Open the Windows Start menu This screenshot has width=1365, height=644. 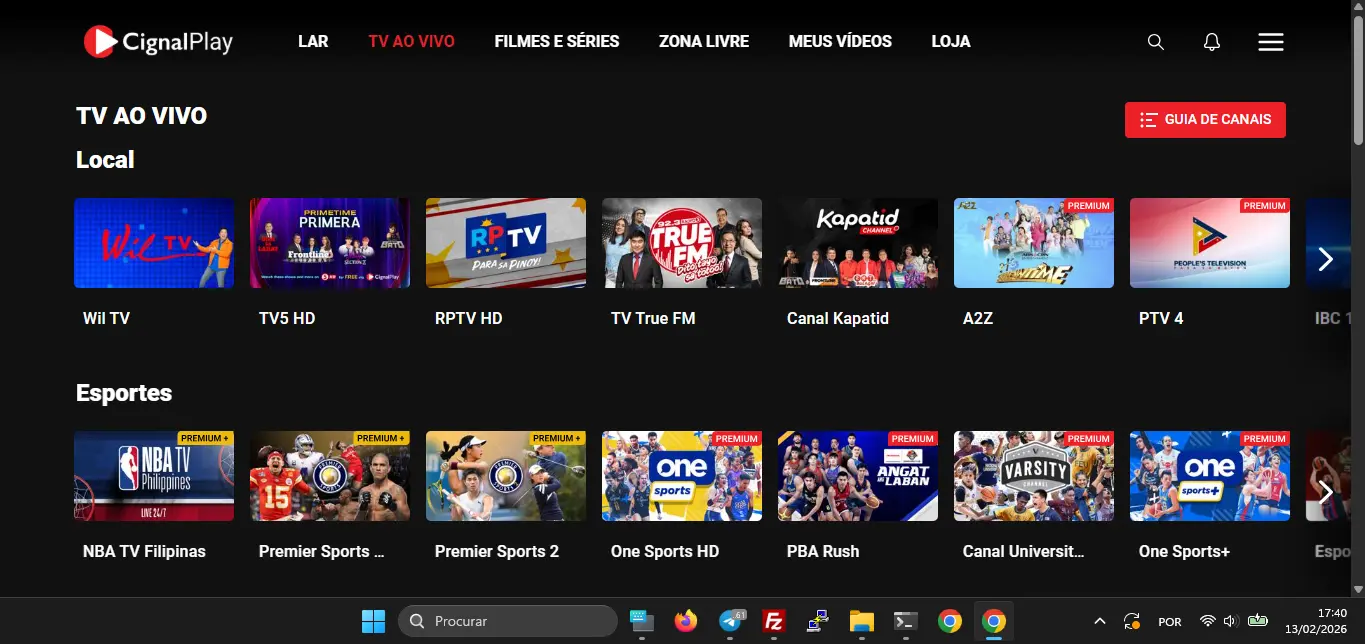click(x=373, y=621)
